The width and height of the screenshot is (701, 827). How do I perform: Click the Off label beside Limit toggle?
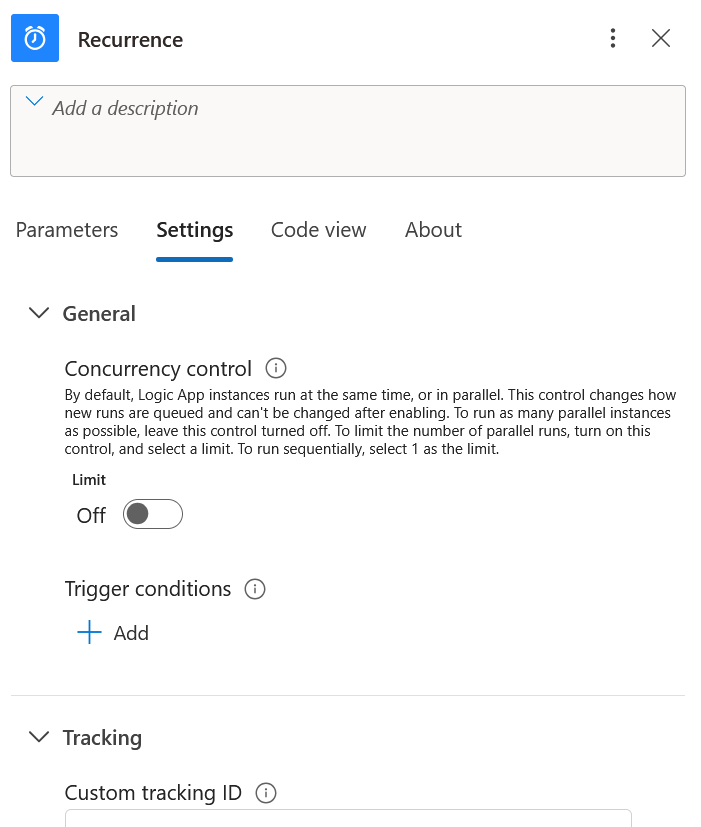click(x=91, y=515)
